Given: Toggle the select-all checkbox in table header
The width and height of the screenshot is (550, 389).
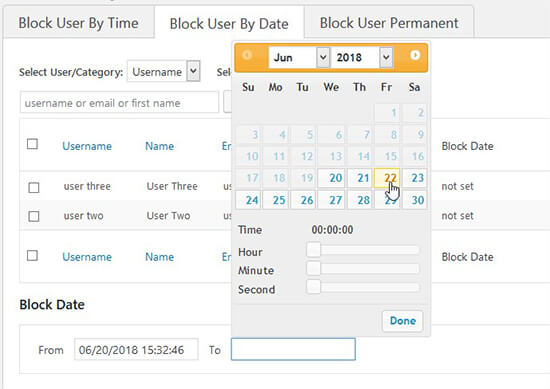Looking at the screenshot, I should click(32, 144).
